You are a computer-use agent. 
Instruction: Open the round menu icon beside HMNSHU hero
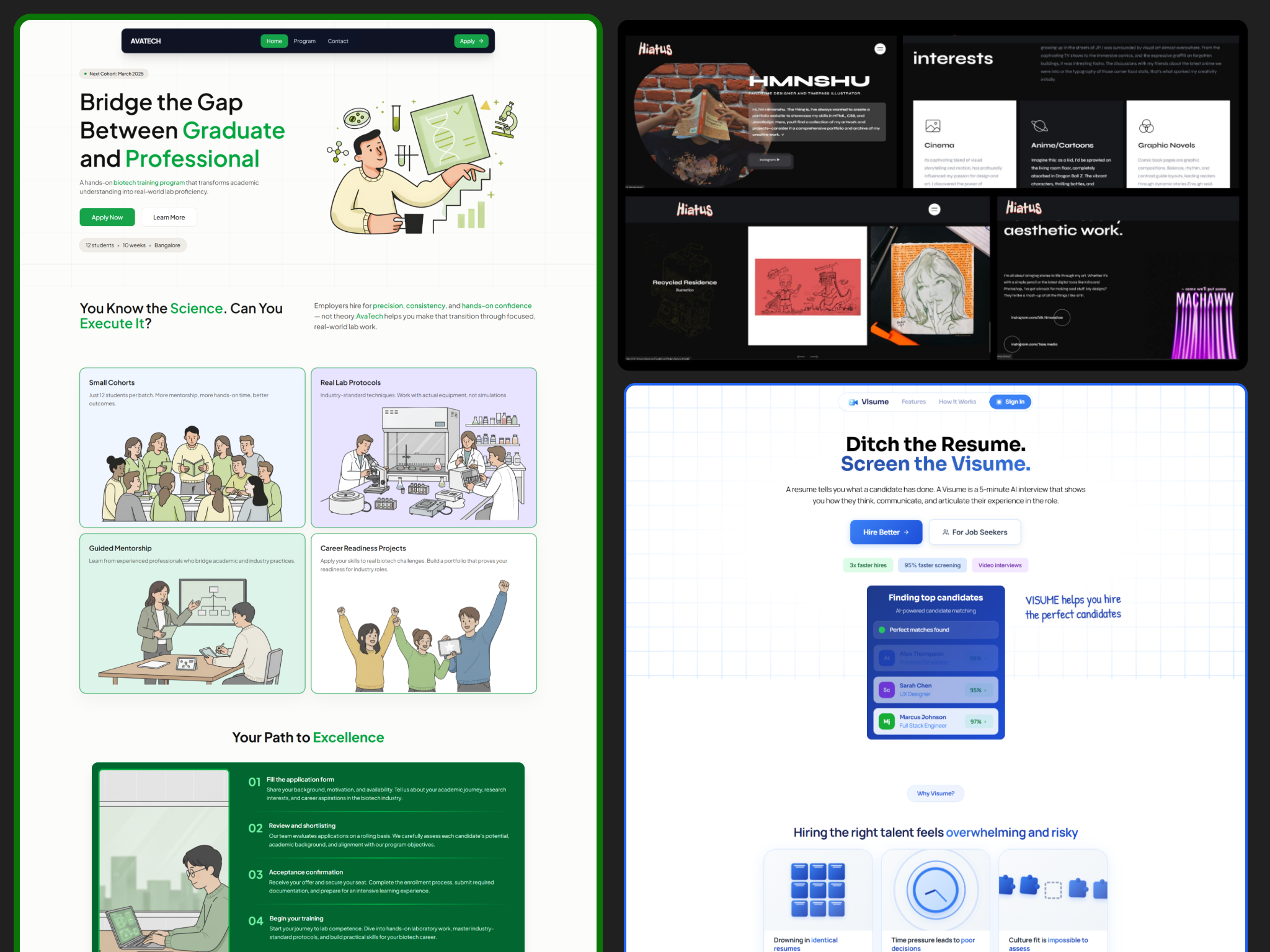[880, 49]
